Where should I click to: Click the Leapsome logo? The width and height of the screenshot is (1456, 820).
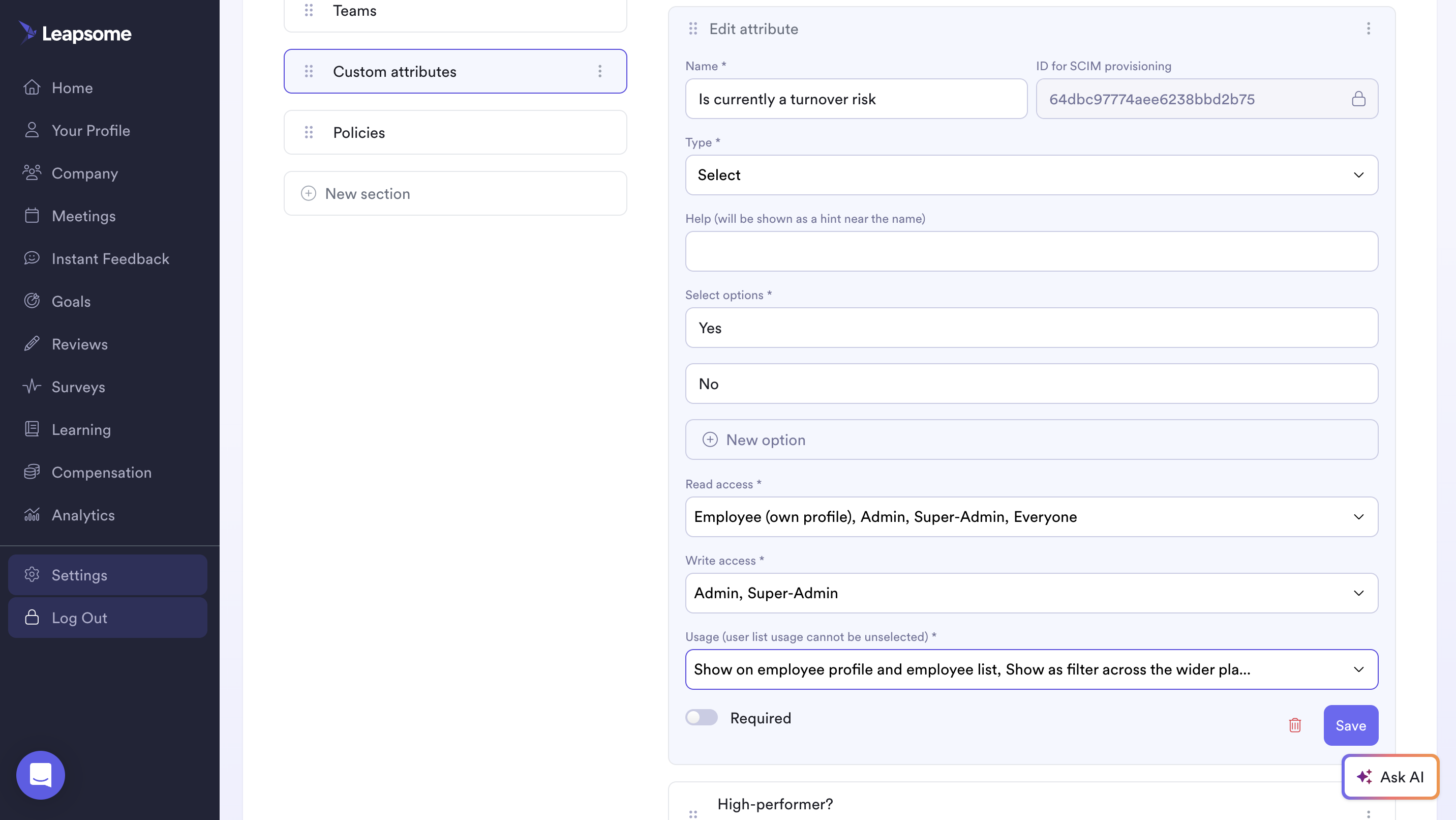(x=75, y=33)
